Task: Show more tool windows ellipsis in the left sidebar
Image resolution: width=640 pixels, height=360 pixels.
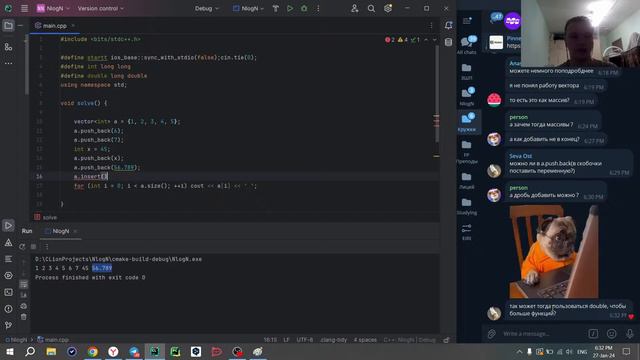Action: point(8,64)
